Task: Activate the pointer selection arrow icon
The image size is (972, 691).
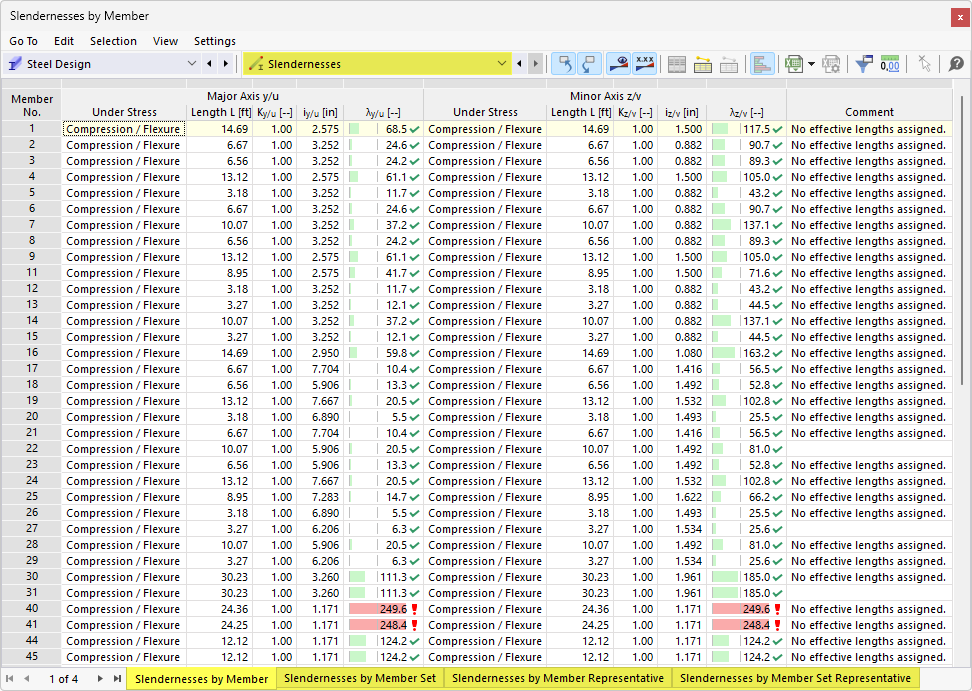Action: click(x=924, y=63)
